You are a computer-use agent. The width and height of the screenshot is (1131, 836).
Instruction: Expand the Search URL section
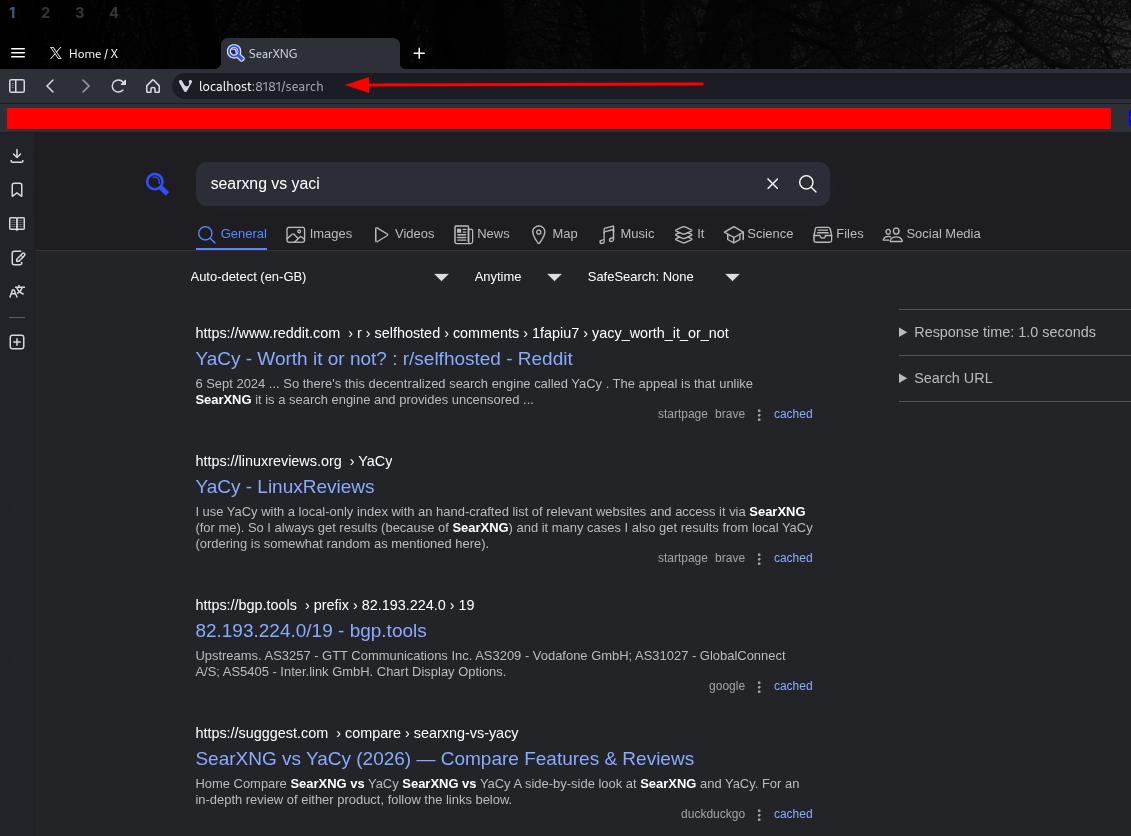pos(946,378)
